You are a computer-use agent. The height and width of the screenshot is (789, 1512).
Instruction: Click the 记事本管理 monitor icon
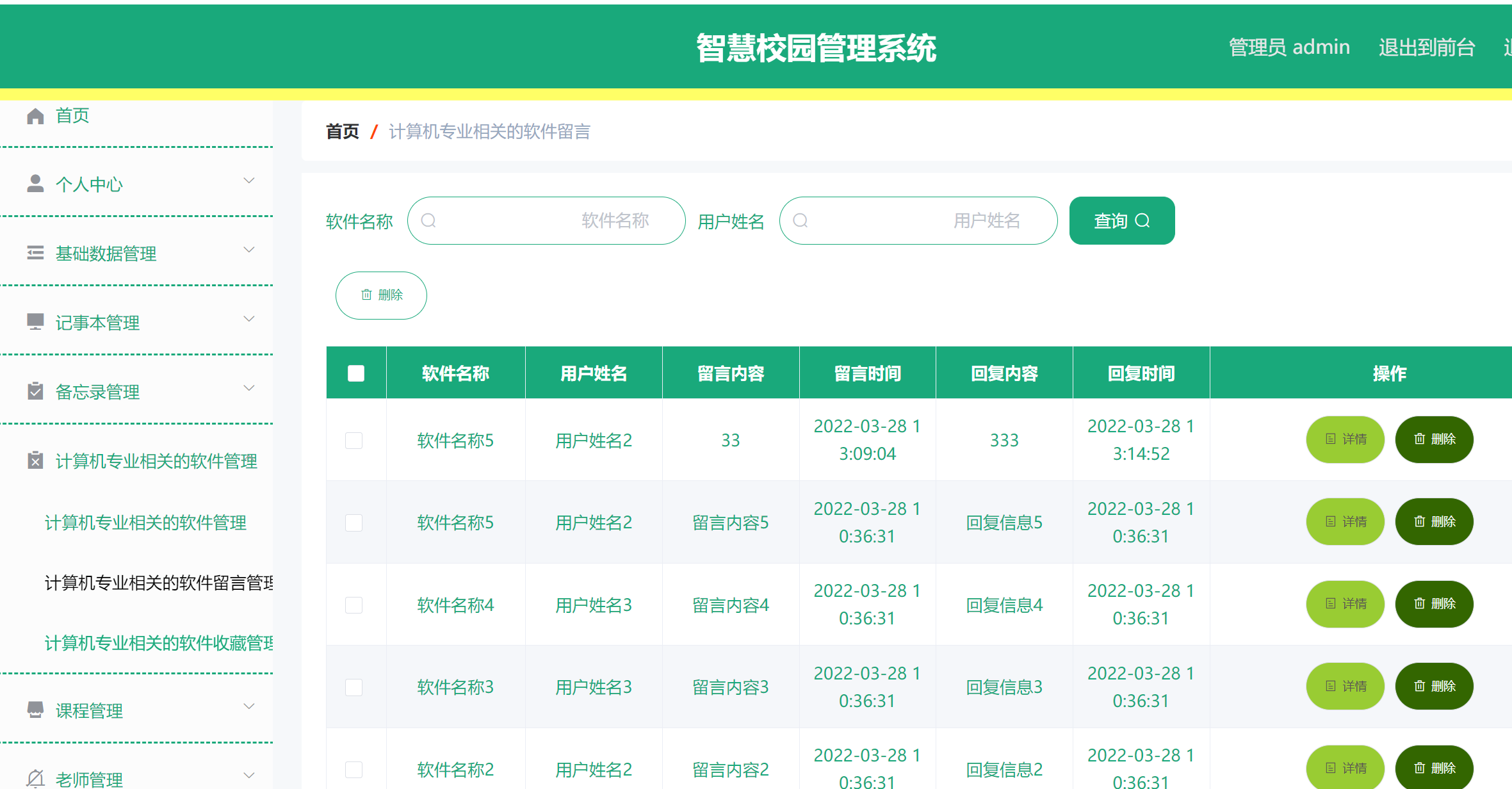(x=35, y=322)
